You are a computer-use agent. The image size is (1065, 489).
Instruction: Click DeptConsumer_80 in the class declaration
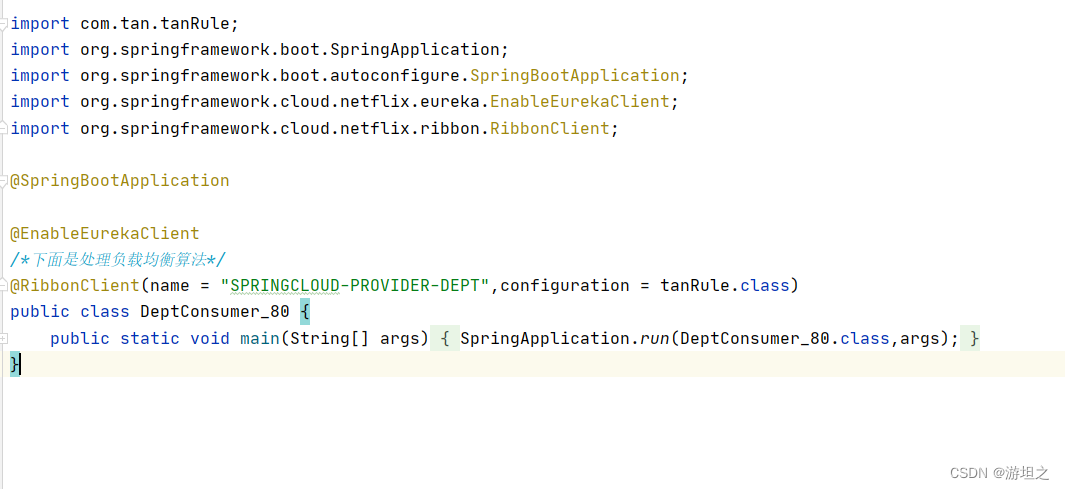click(x=214, y=312)
